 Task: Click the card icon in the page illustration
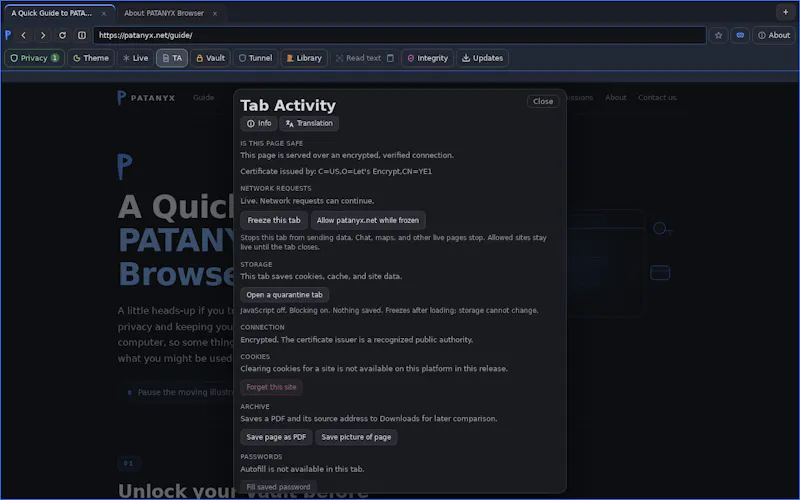(660, 273)
